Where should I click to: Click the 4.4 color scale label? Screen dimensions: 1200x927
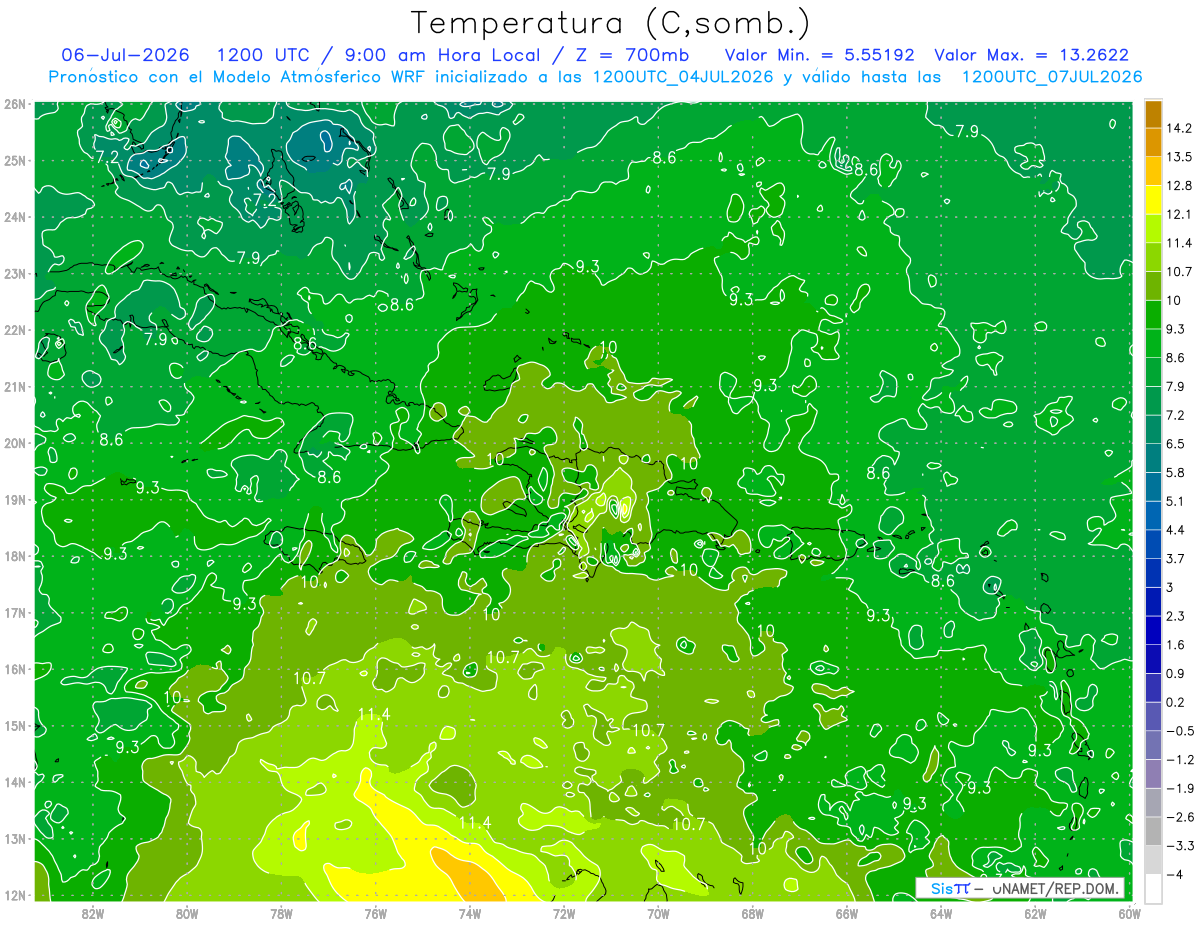click(1176, 530)
